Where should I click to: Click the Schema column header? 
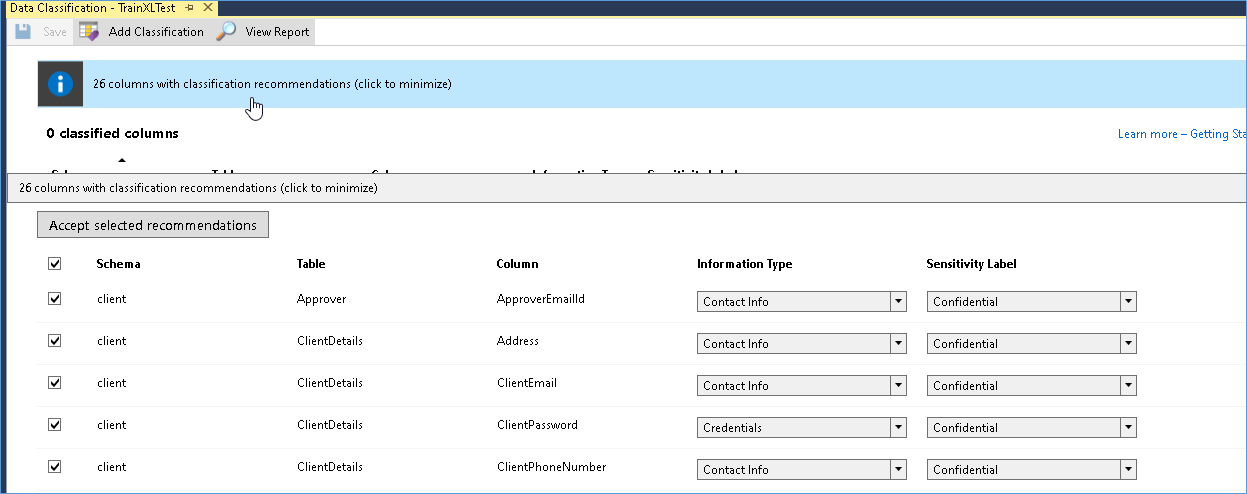pyautogui.click(x=118, y=264)
